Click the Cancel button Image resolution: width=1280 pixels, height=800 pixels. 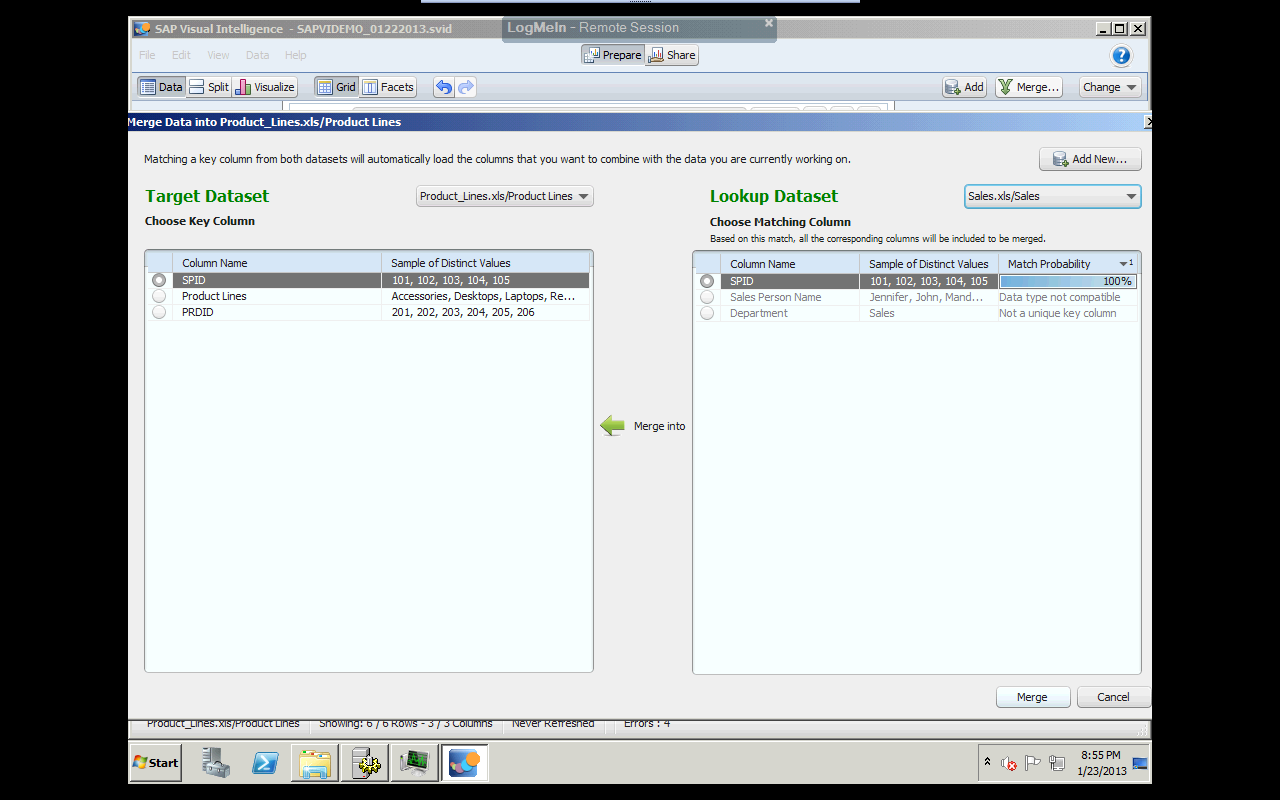click(1114, 697)
